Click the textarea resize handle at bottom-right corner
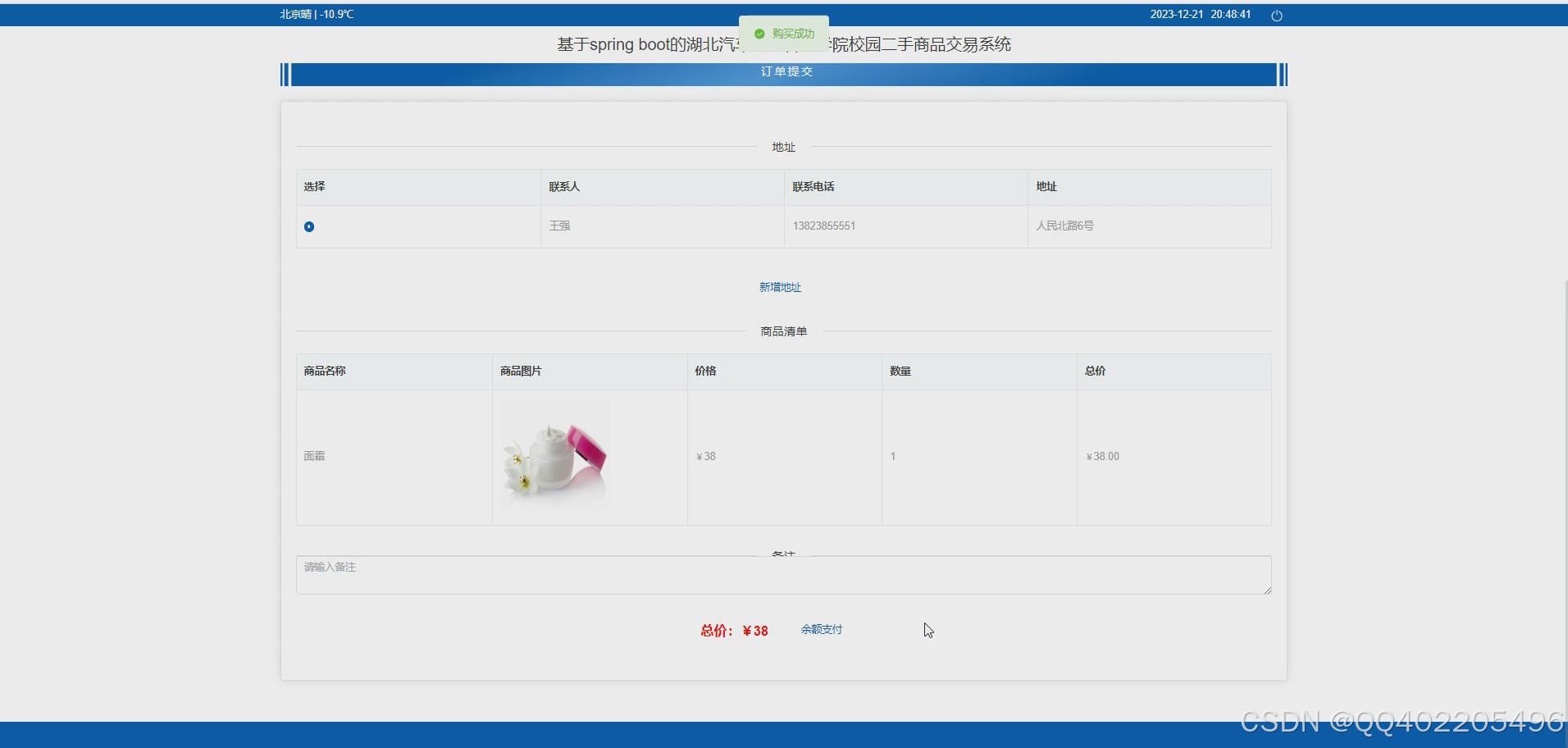 point(1267,590)
